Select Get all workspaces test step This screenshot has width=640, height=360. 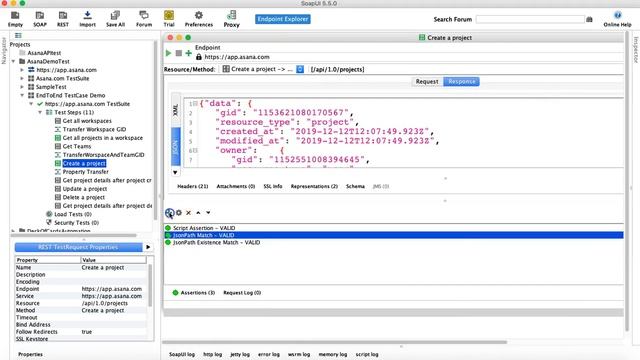(87, 121)
